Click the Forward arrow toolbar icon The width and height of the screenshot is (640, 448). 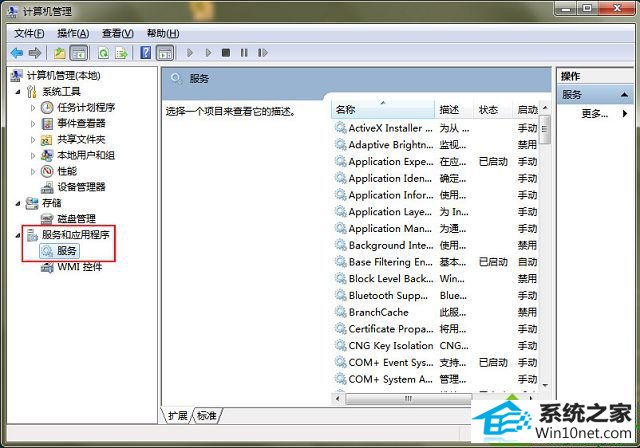click(x=35, y=53)
